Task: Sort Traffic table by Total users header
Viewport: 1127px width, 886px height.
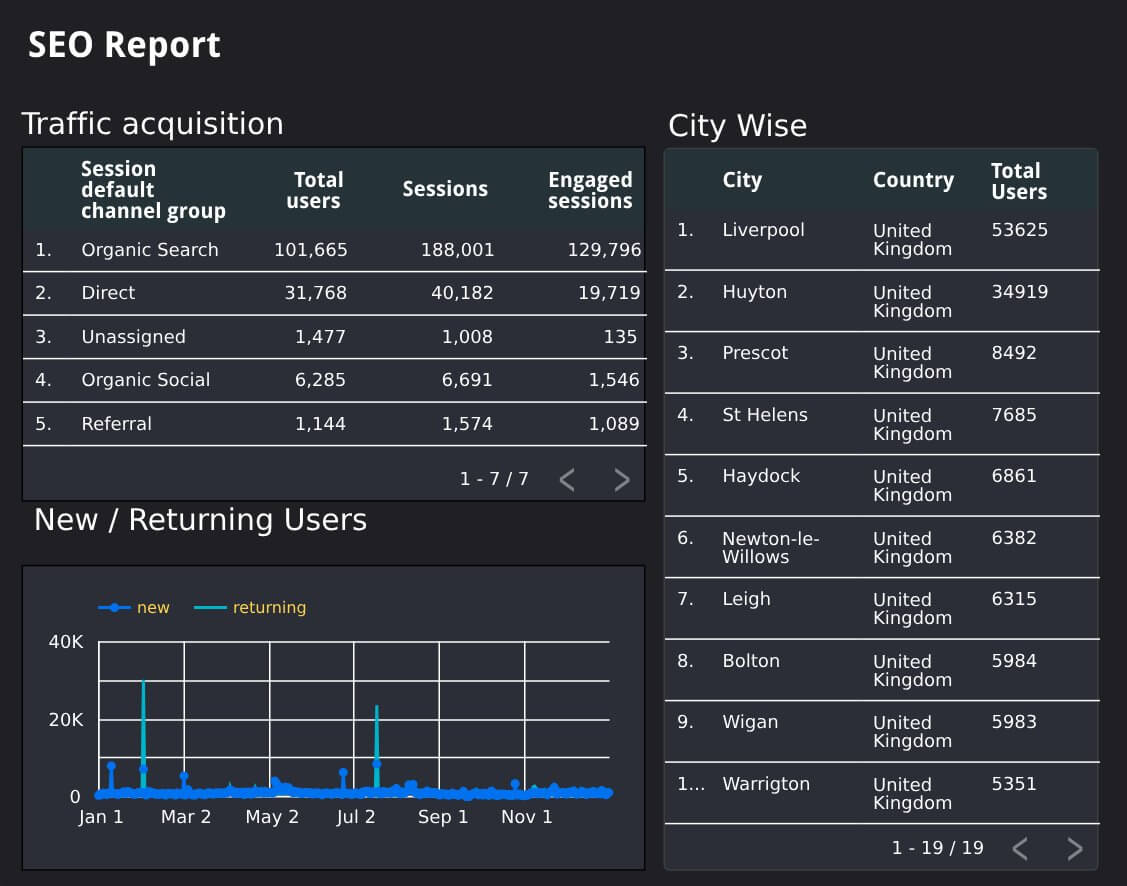Action: pyautogui.click(x=316, y=190)
